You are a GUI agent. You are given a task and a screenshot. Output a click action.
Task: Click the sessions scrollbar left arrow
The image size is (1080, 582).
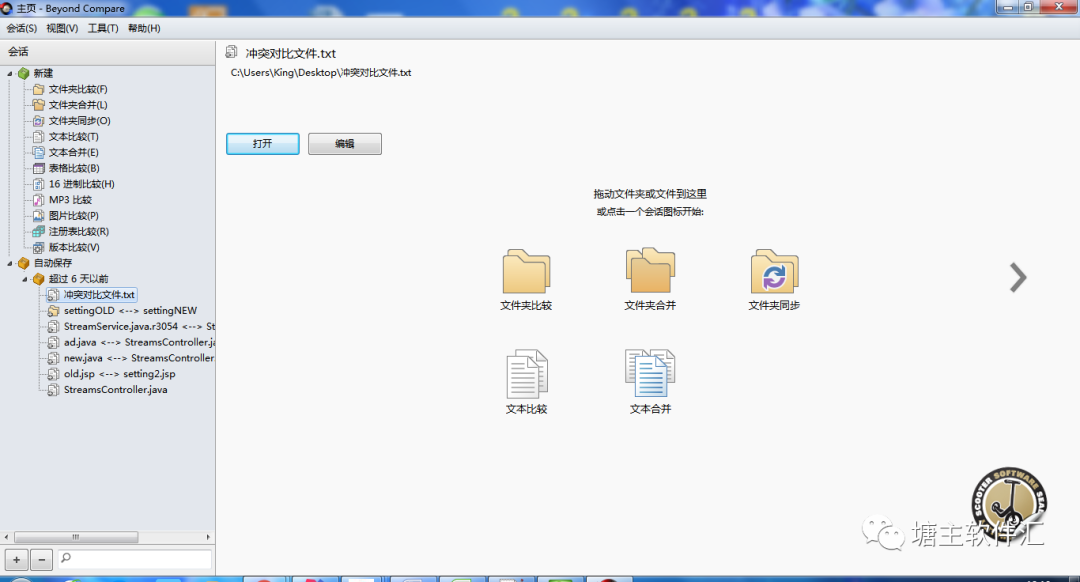[6, 537]
